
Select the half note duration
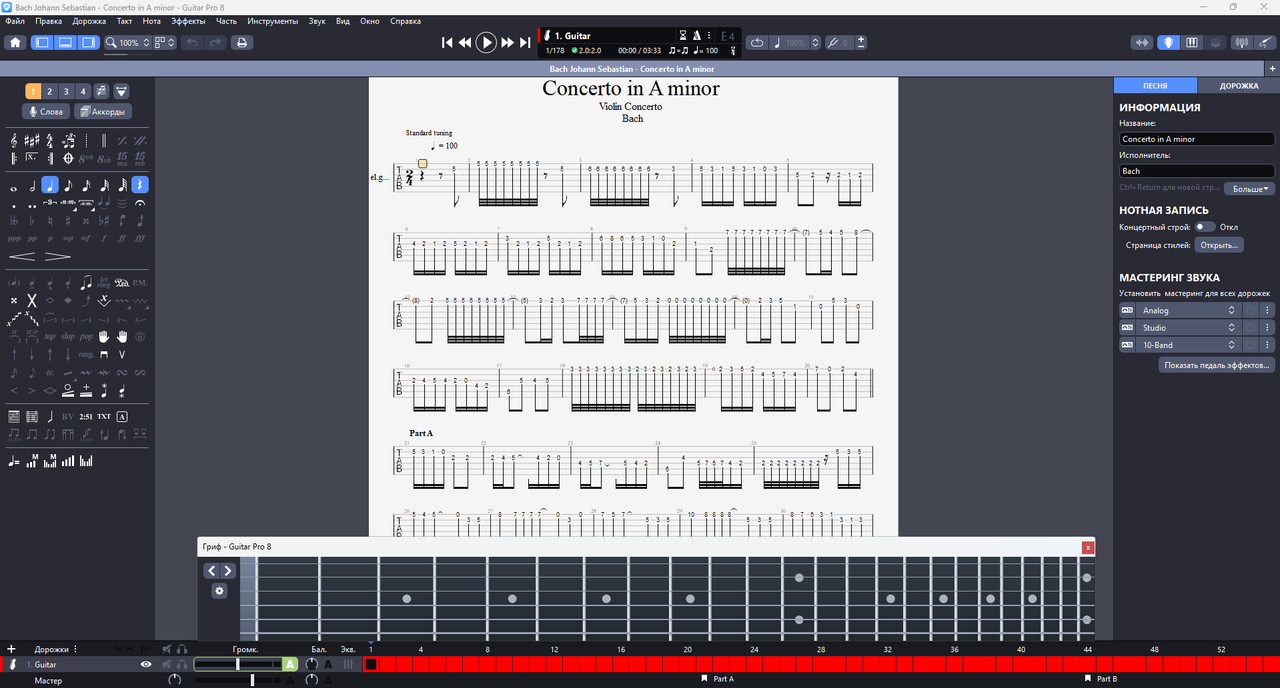(32, 185)
